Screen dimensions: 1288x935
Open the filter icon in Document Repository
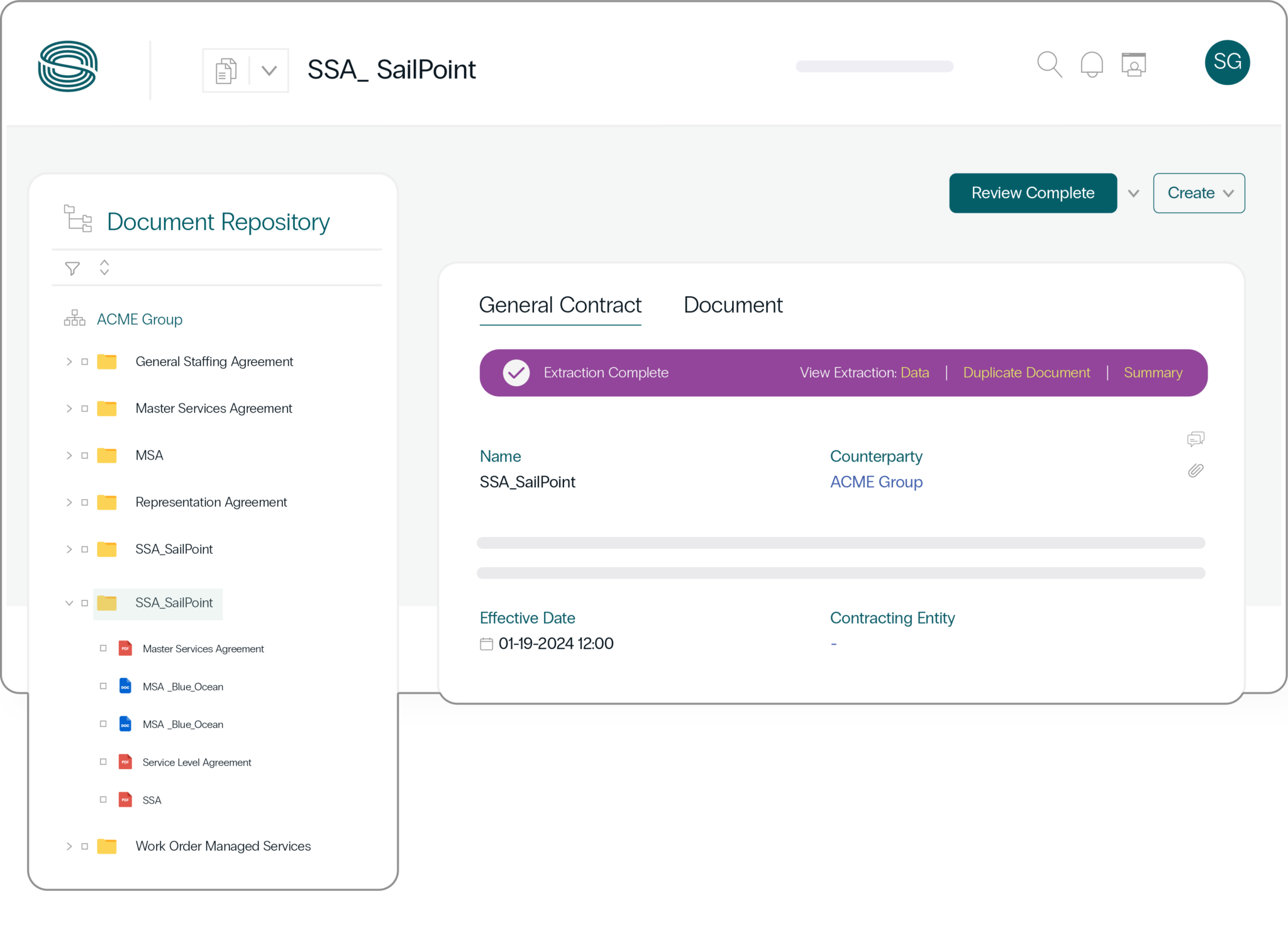coord(72,268)
